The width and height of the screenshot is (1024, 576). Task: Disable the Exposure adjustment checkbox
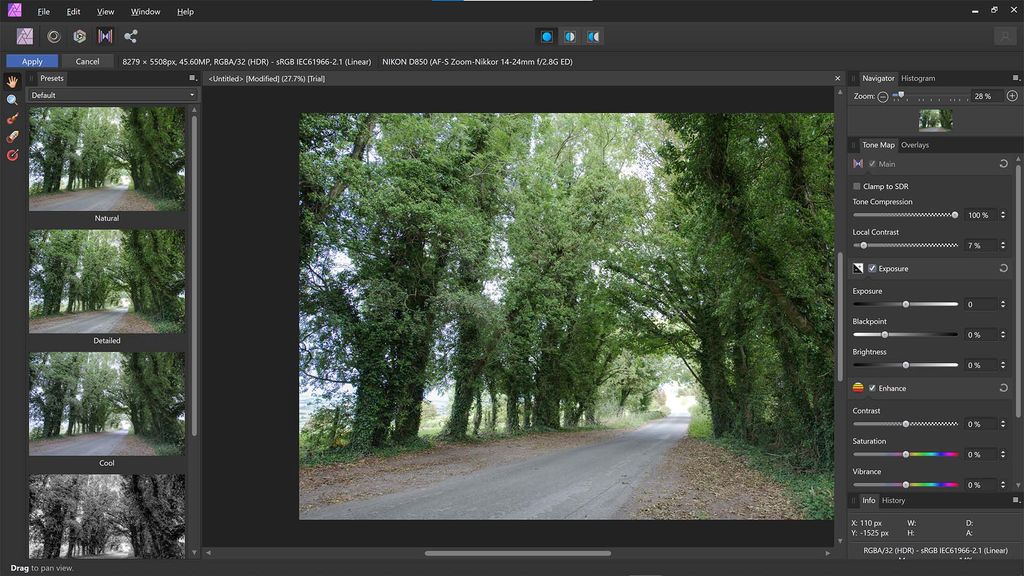[871, 268]
